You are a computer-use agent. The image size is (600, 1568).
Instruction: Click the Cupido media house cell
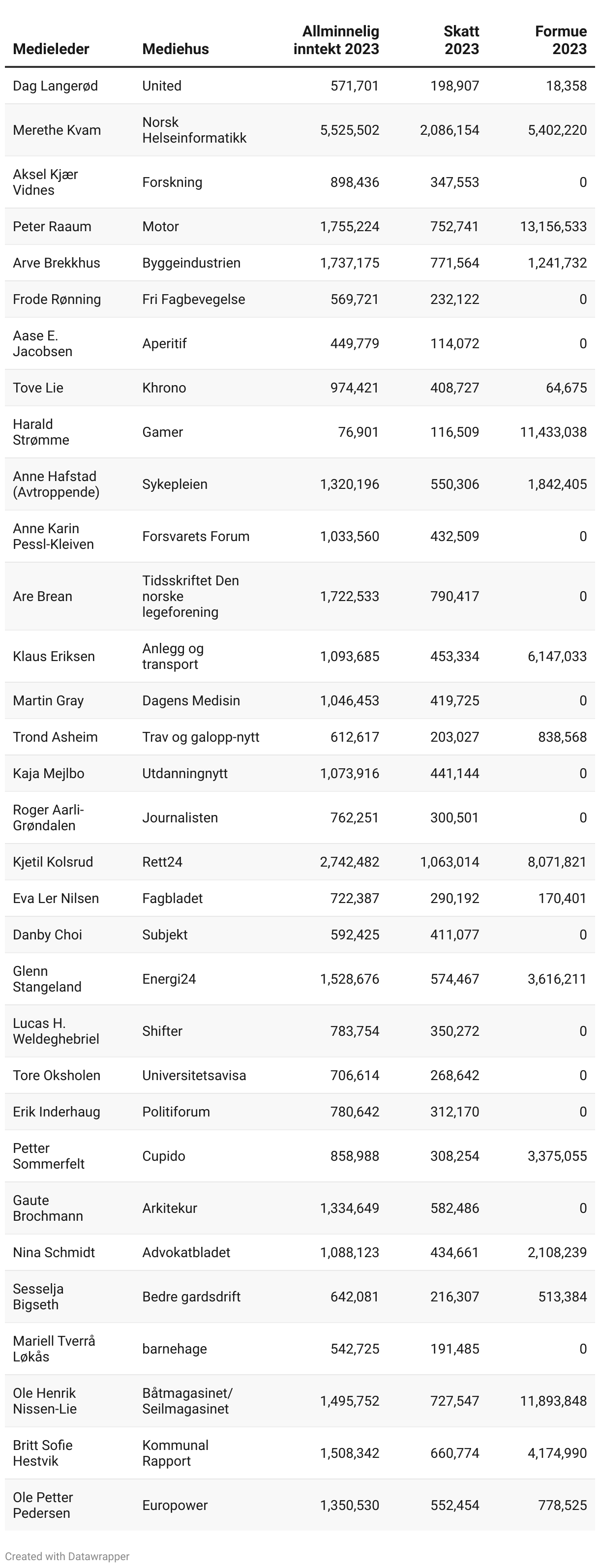[x=164, y=1156]
